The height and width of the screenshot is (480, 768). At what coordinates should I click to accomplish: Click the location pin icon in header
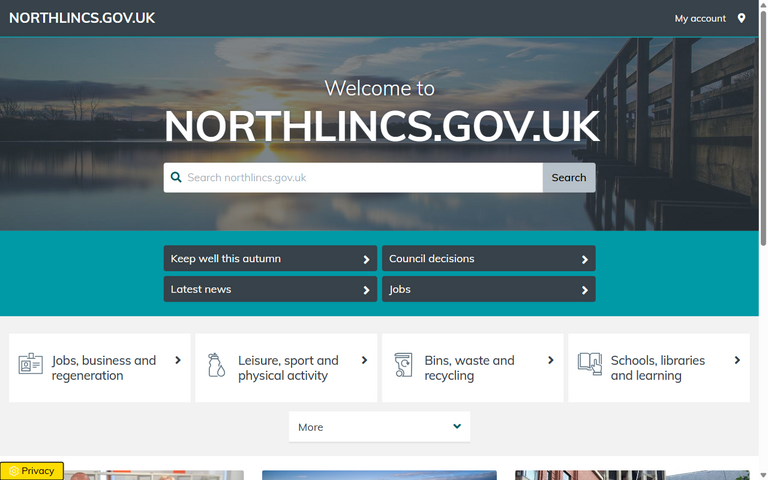tap(741, 18)
